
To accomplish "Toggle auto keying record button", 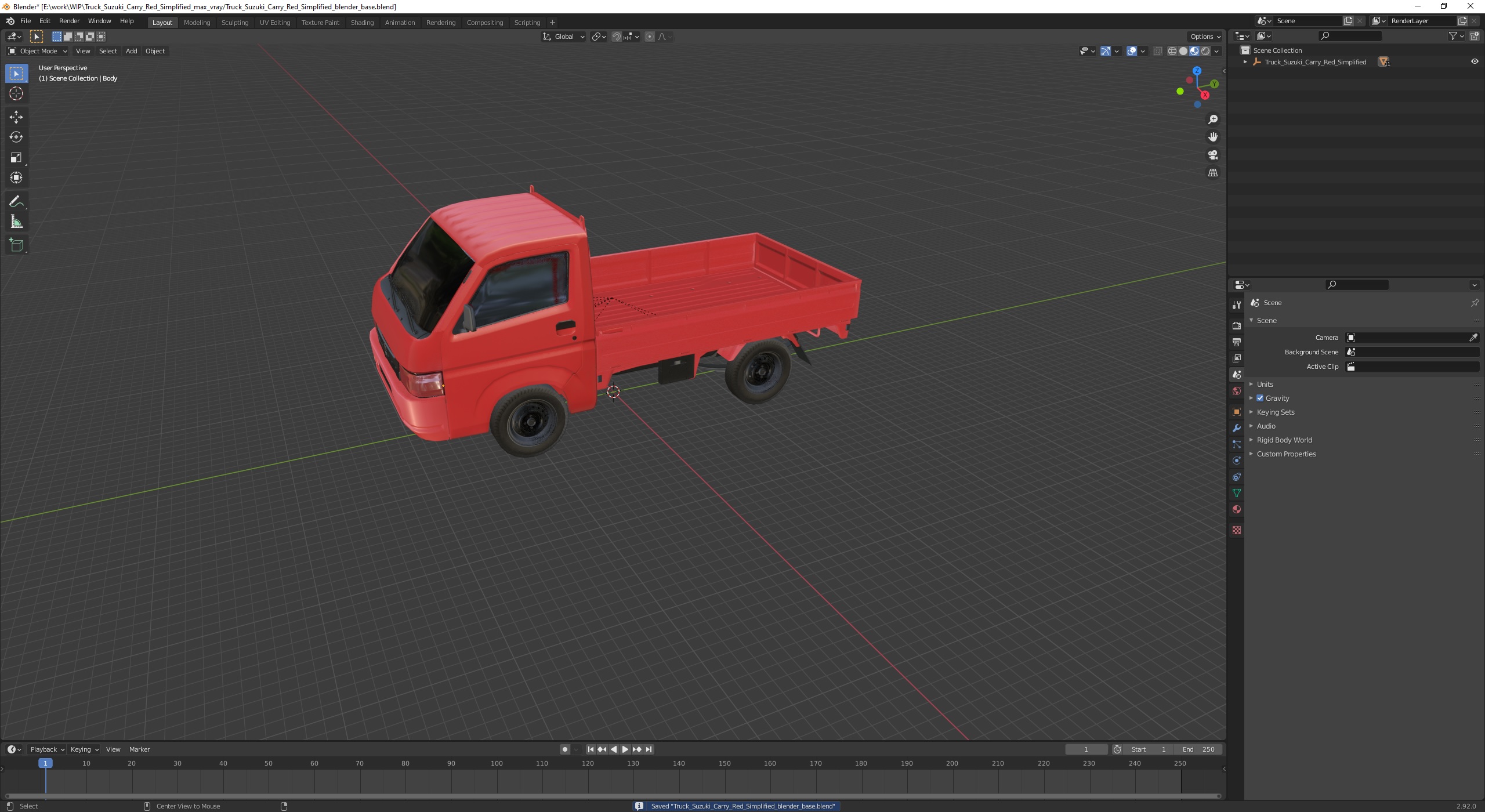I will point(564,749).
